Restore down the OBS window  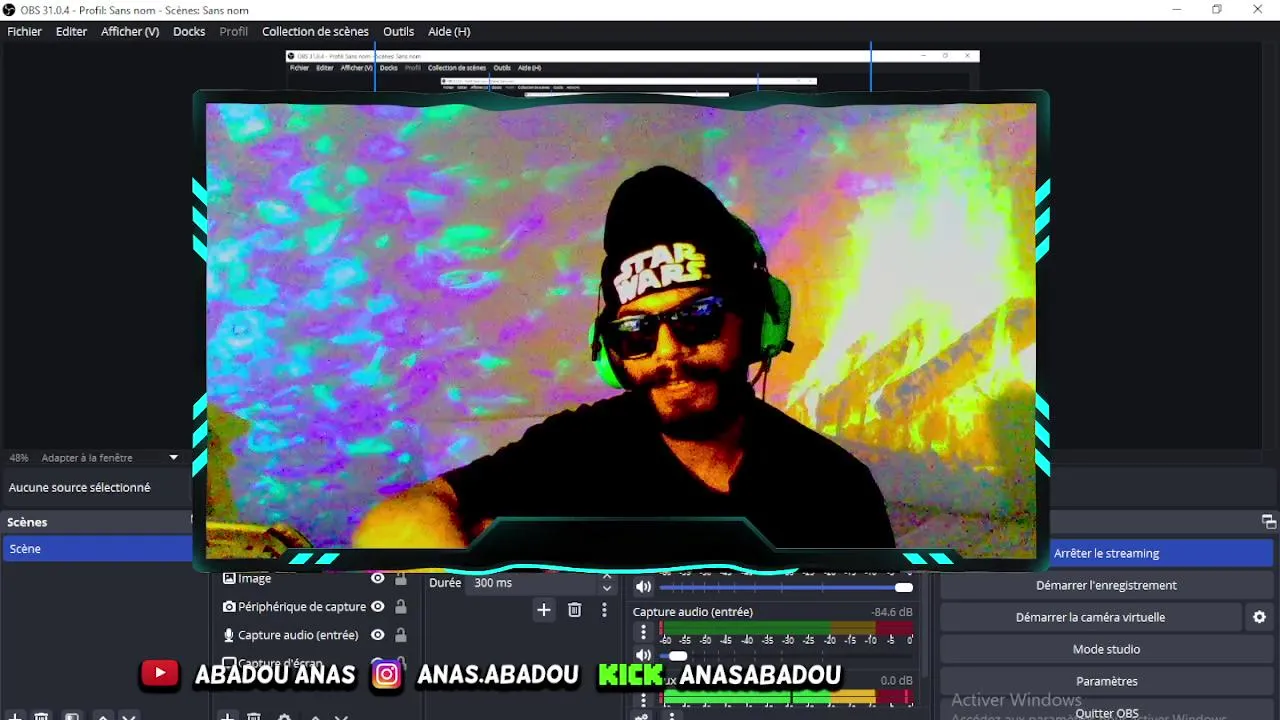(1217, 10)
